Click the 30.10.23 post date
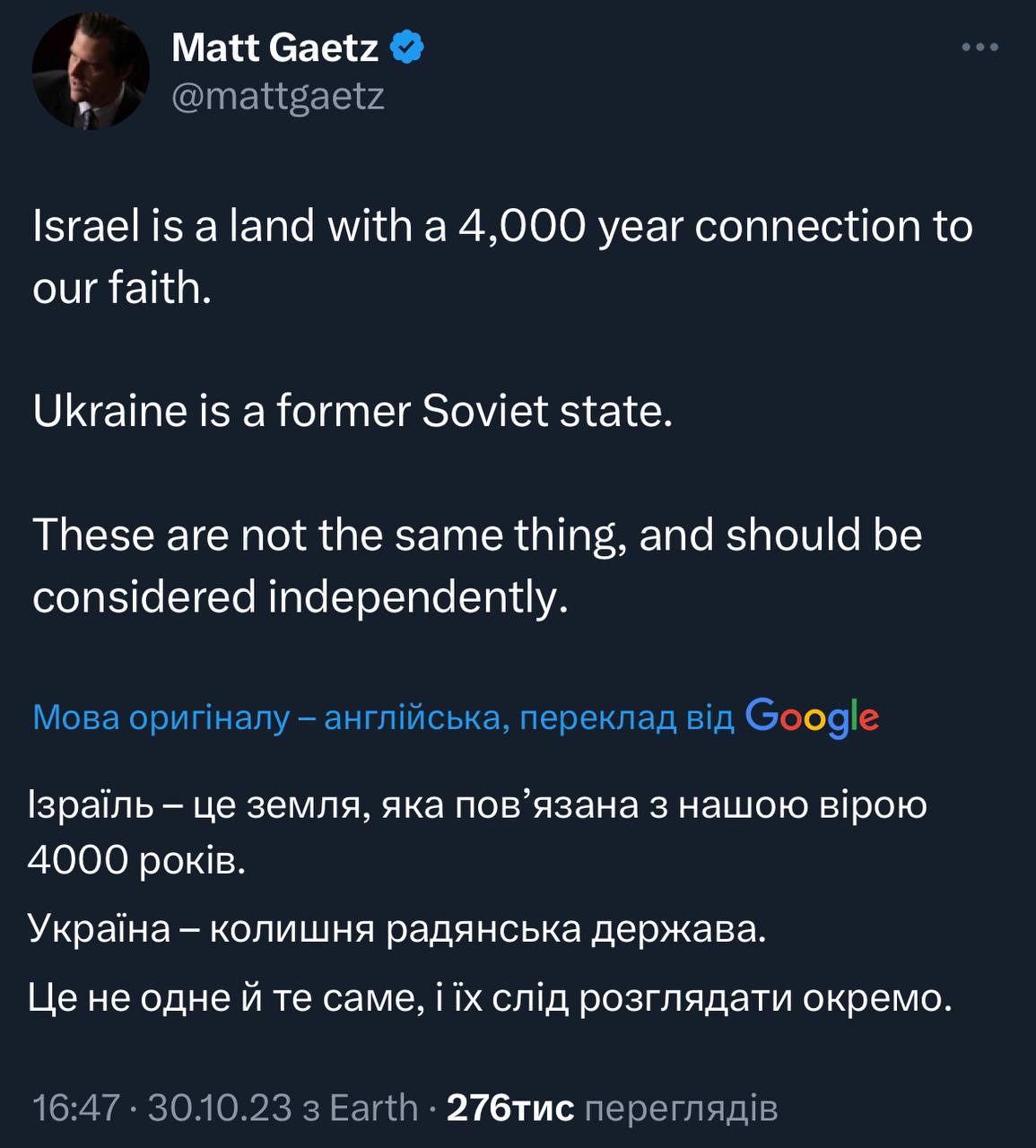Viewport: 1036px width, 1148px height. 220,1109
